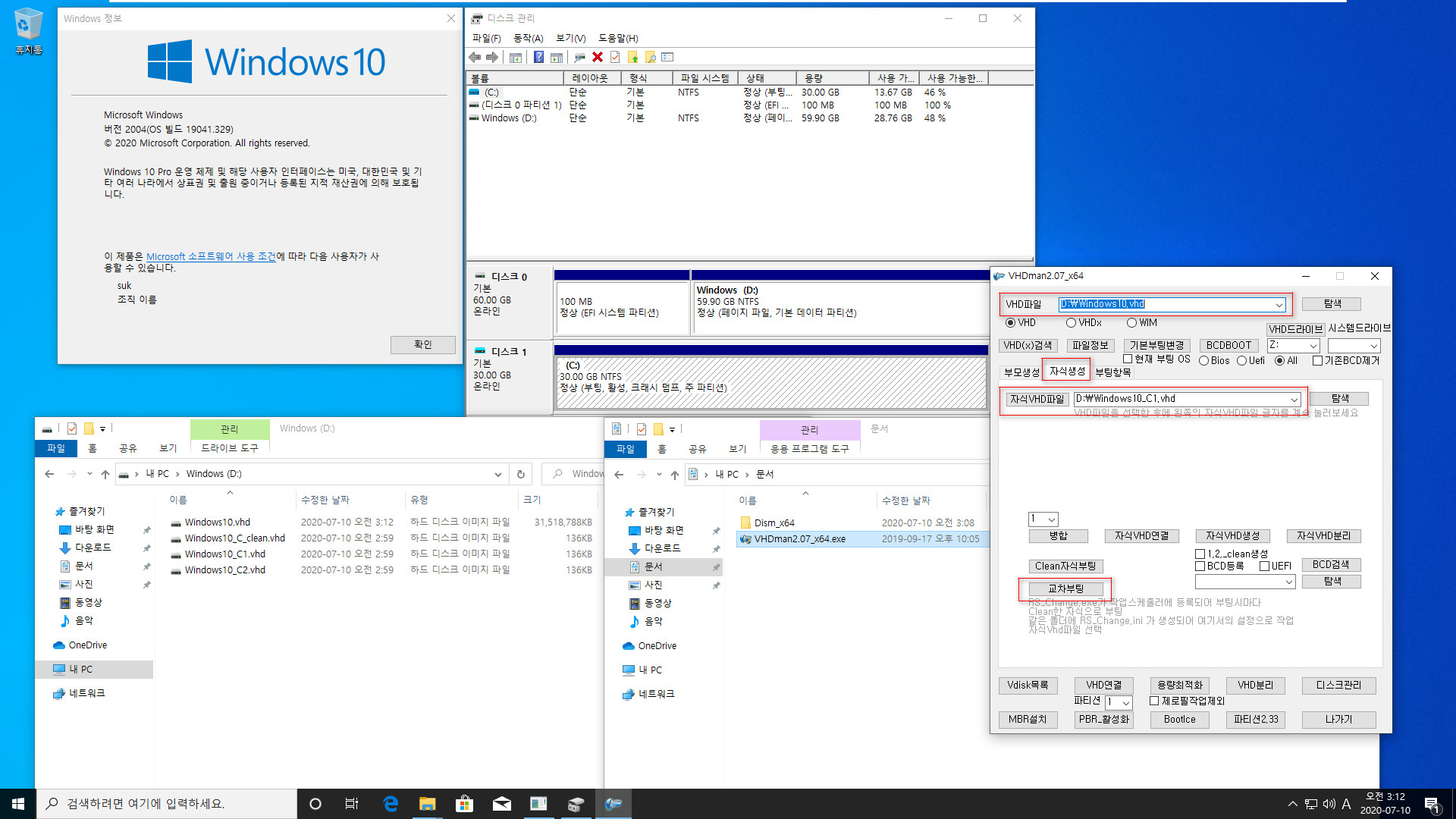This screenshot has height=819, width=1456.
Task: Open the Recycle Bin on the desktop
Action: (28, 32)
